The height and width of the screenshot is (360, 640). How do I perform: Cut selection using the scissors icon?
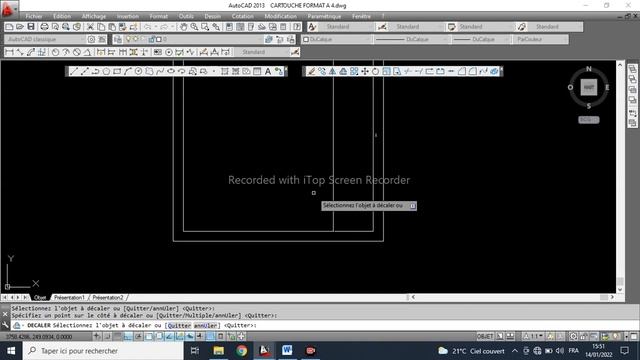(x=90, y=27)
